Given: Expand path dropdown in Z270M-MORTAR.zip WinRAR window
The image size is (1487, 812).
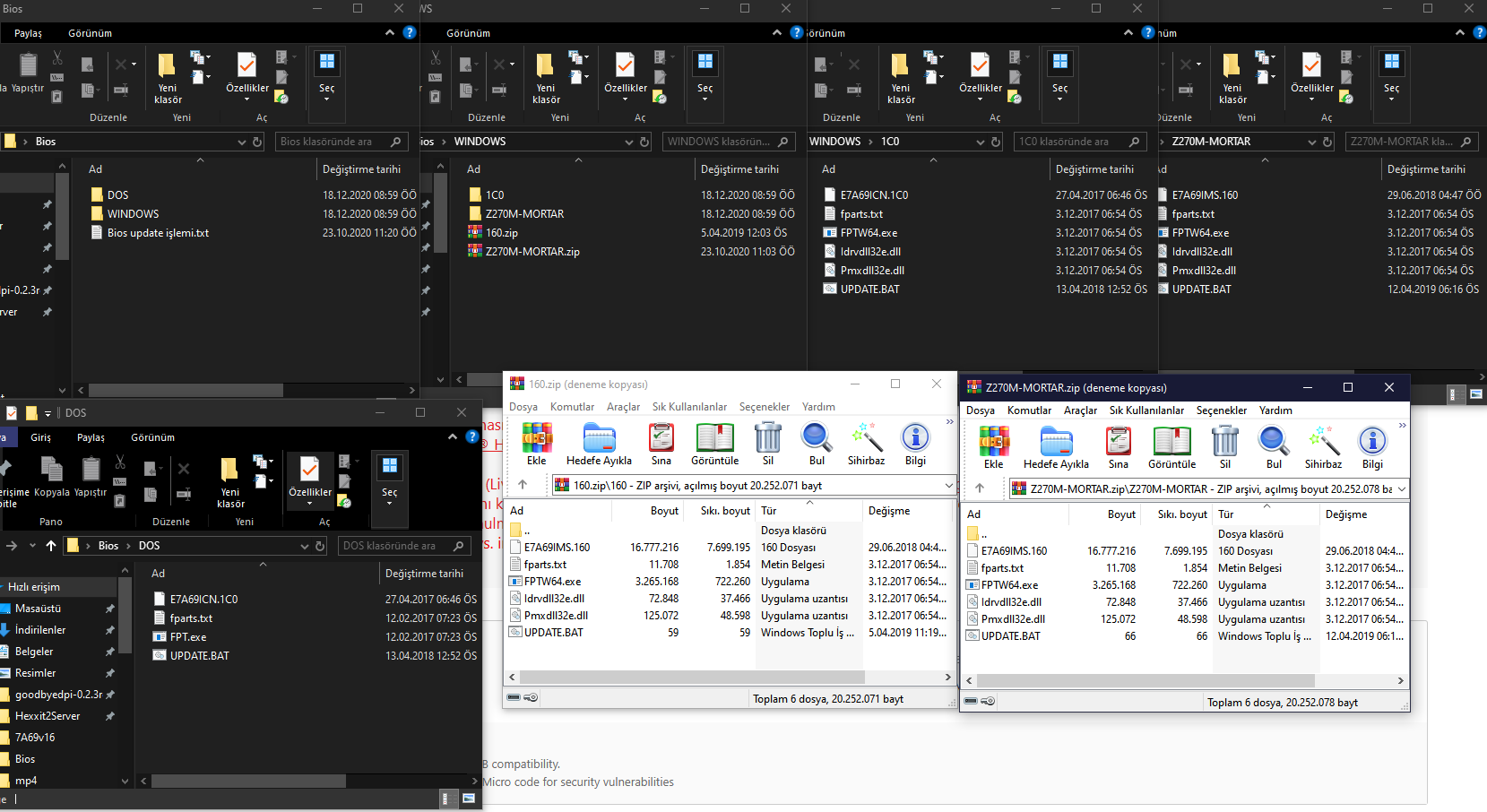Looking at the screenshot, I should [1402, 488].
